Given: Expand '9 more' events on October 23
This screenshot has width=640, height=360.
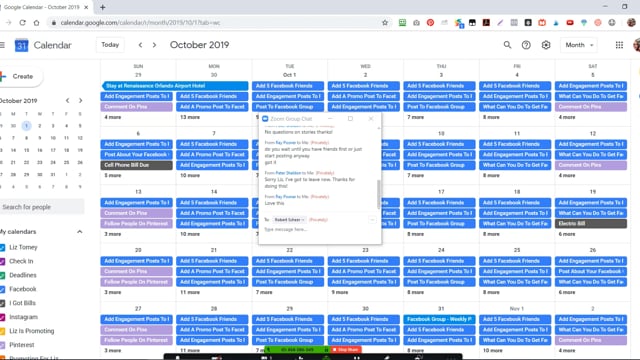Looking at the screenshot, I should click(x=340, y=292).
